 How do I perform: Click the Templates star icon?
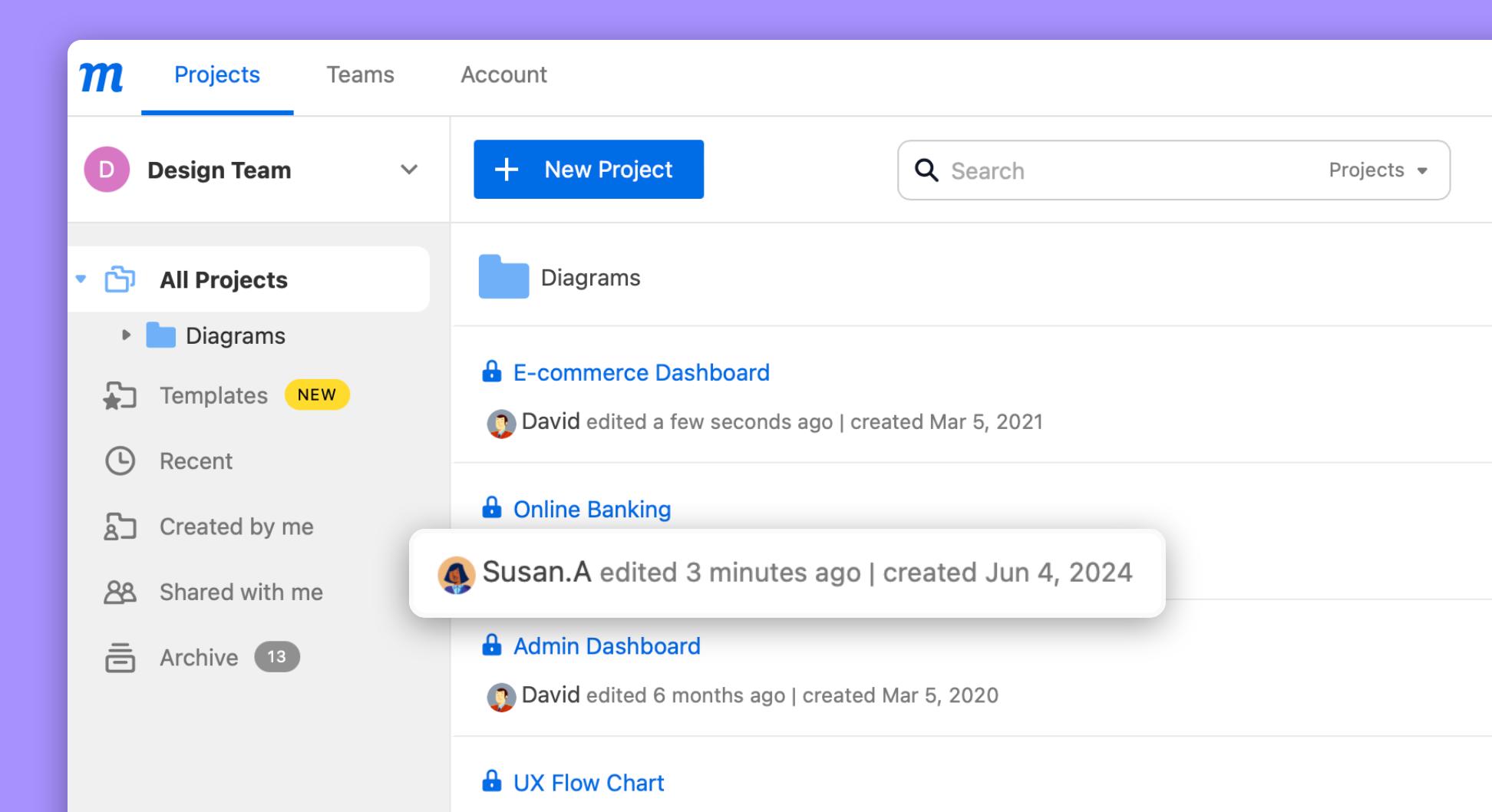tap(119, 395)
